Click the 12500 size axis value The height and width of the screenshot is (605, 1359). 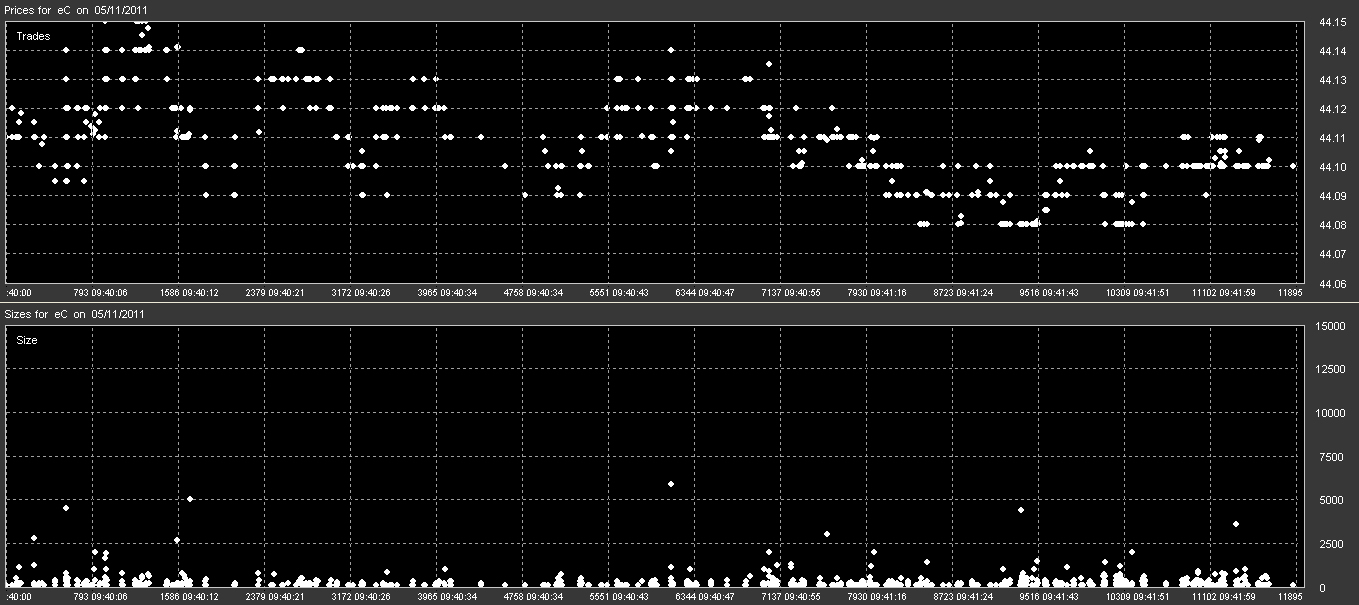tap(1329, 370)
